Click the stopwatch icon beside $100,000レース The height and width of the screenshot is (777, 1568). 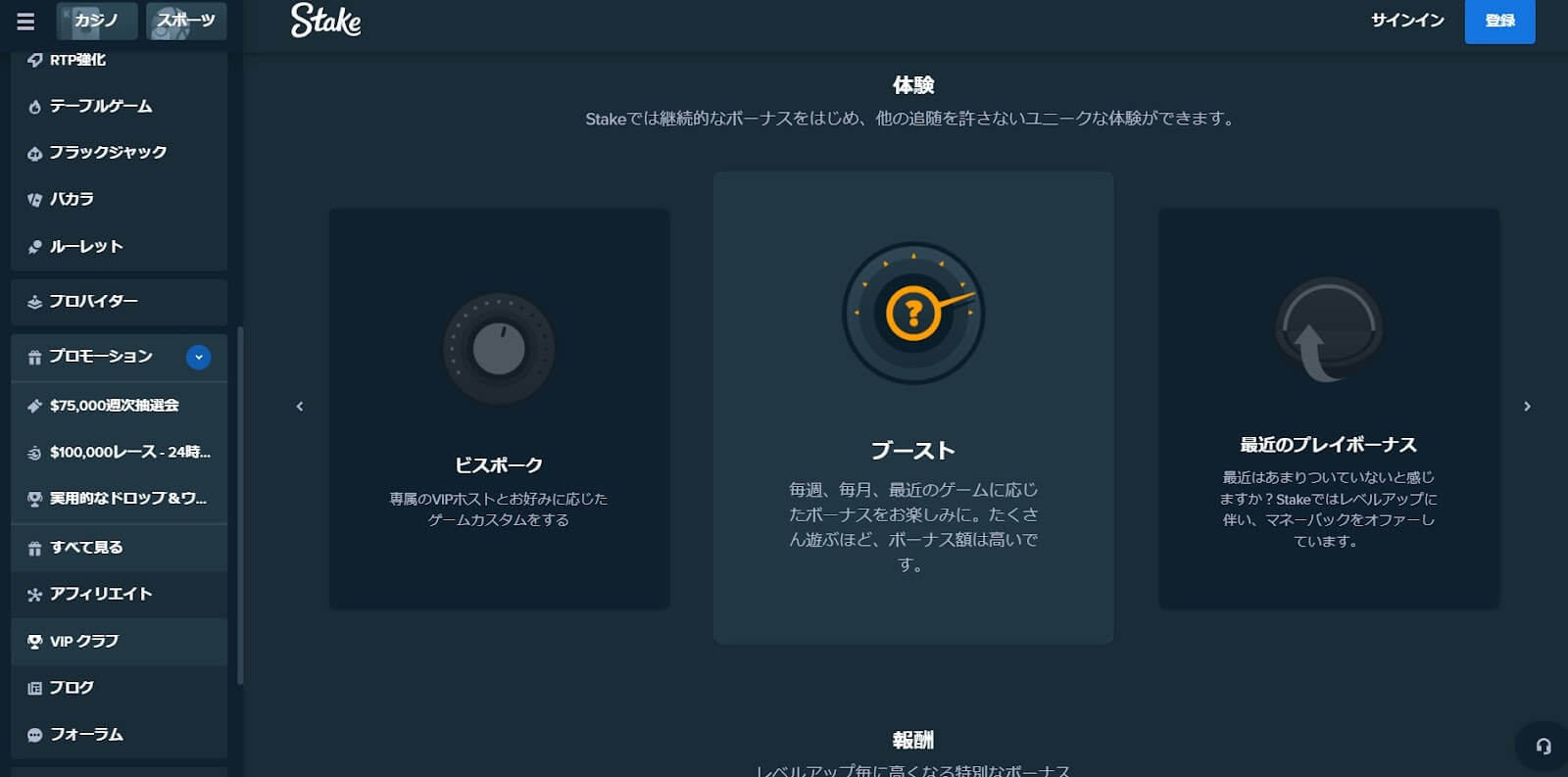coord(34,453)
